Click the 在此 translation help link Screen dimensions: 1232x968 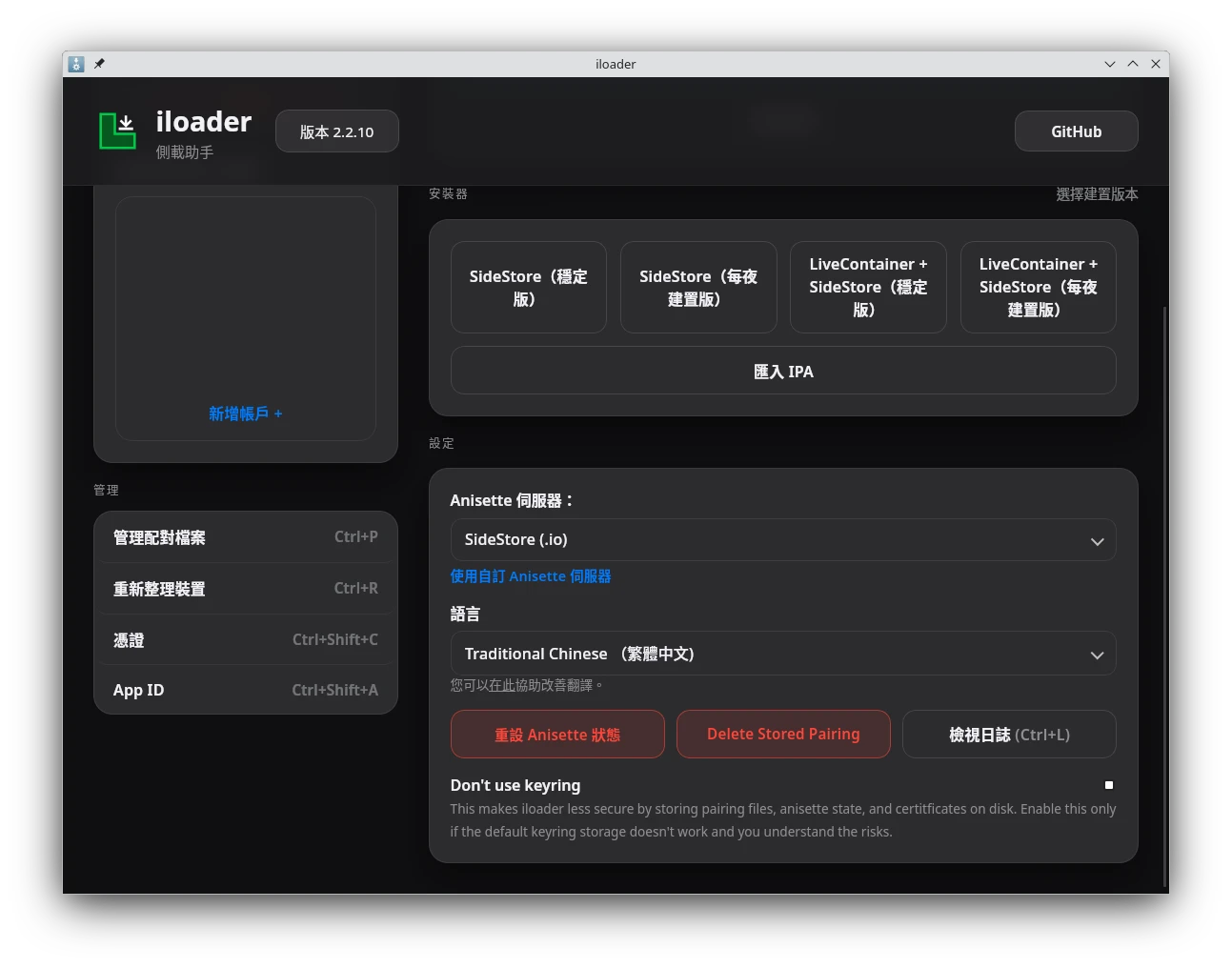pos(501,685)
